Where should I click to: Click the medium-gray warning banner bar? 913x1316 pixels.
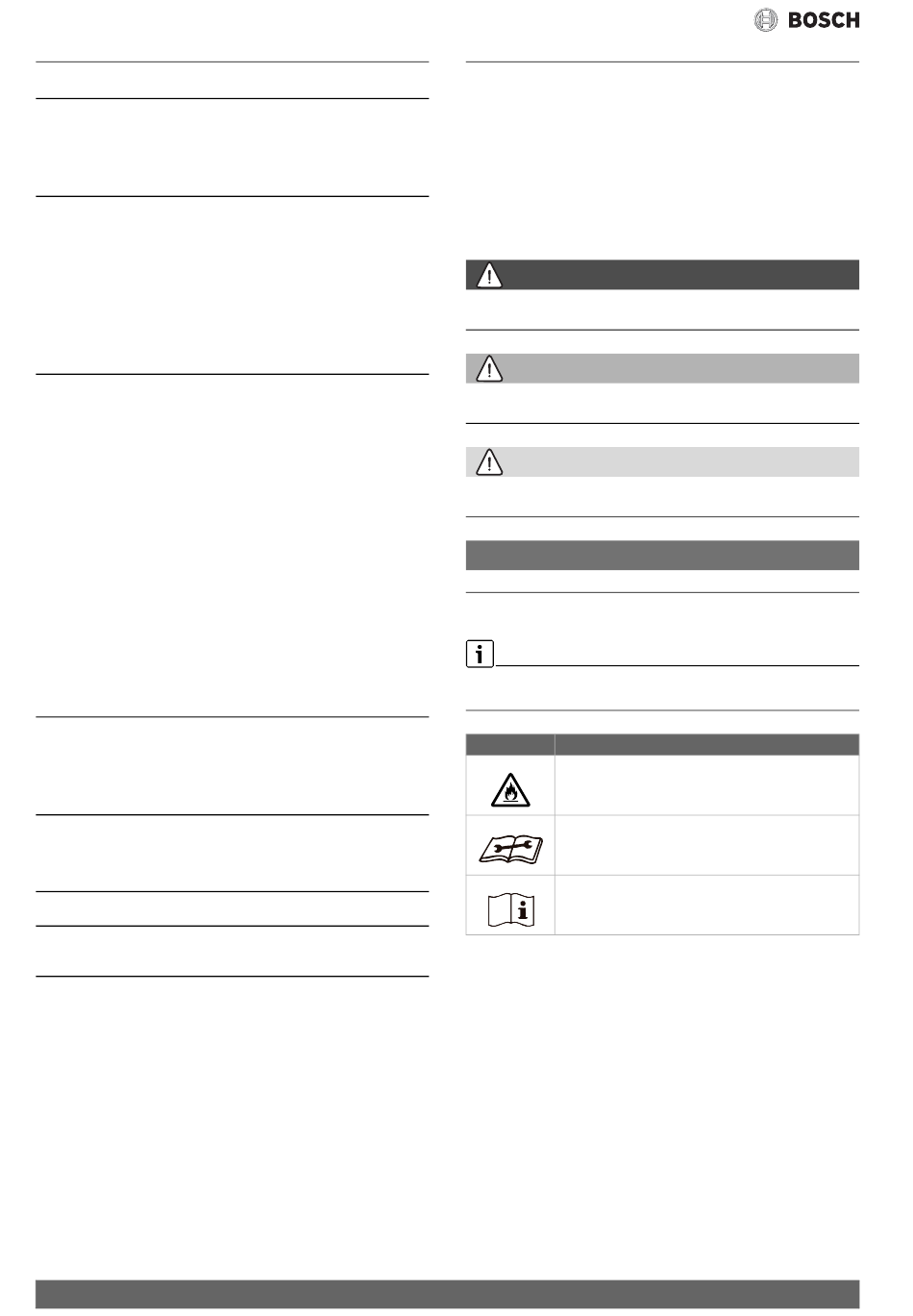[x=673, y=368]
